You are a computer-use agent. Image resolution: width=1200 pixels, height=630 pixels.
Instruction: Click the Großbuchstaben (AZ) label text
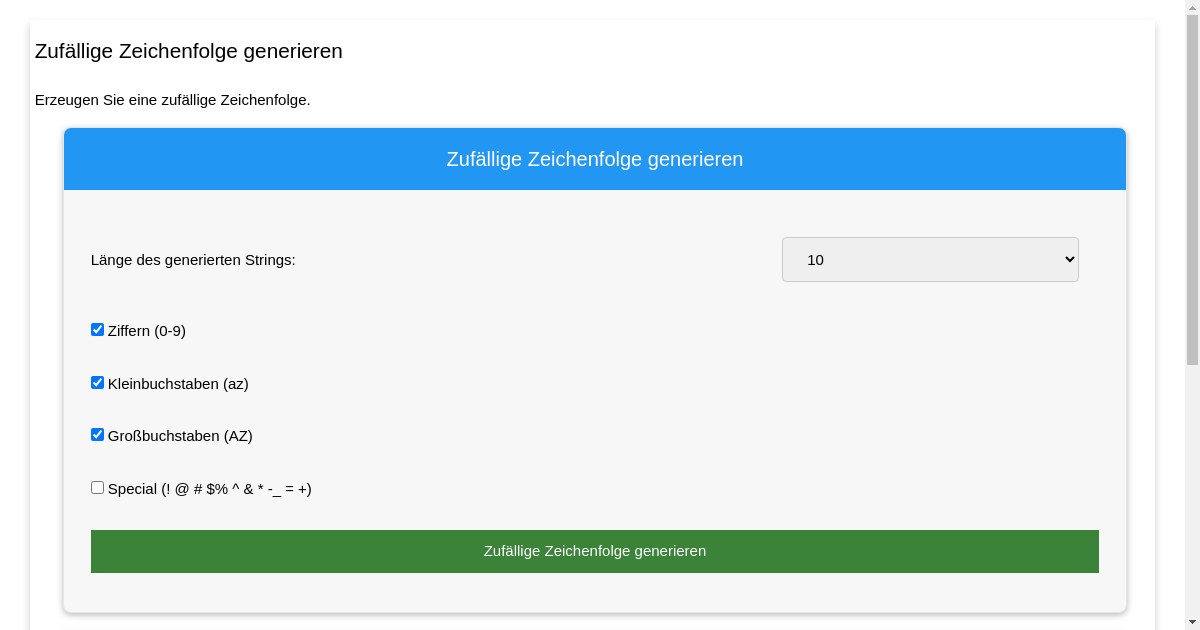pos(181,436)
